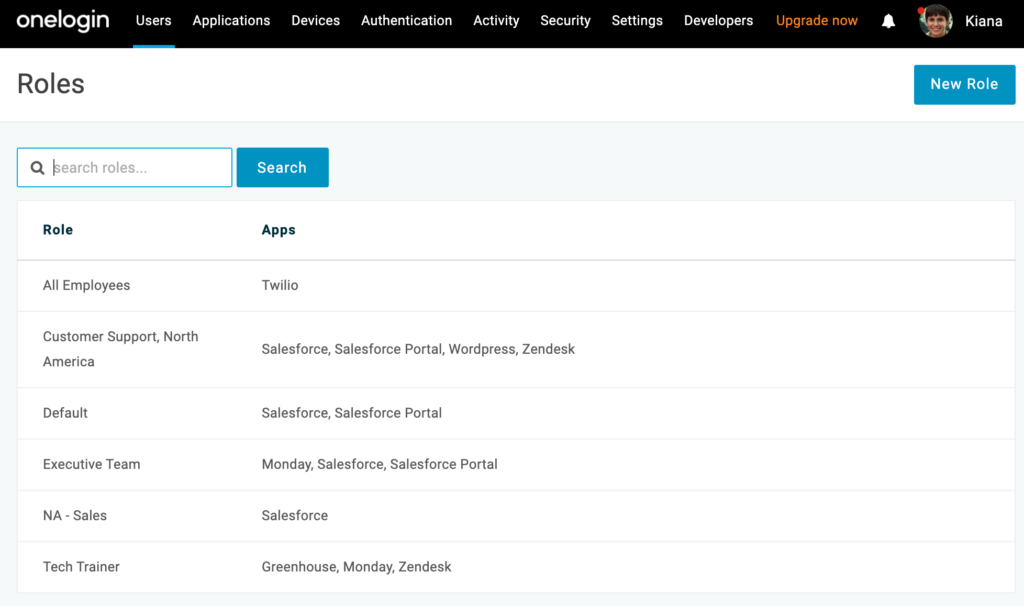
Task: Create a New Role
Action: pyautogui.click(x=964, y=84)
